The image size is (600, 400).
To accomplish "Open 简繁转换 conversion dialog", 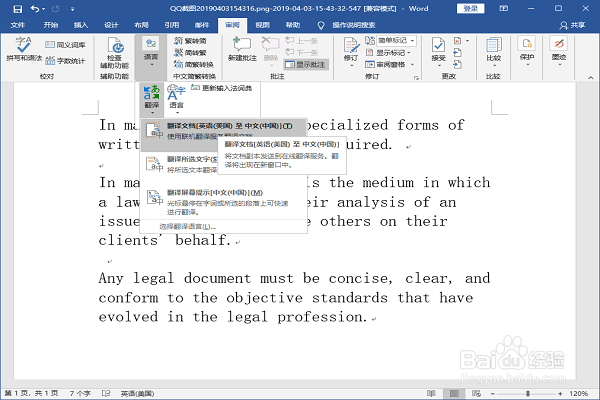I will tap(194, 64).
